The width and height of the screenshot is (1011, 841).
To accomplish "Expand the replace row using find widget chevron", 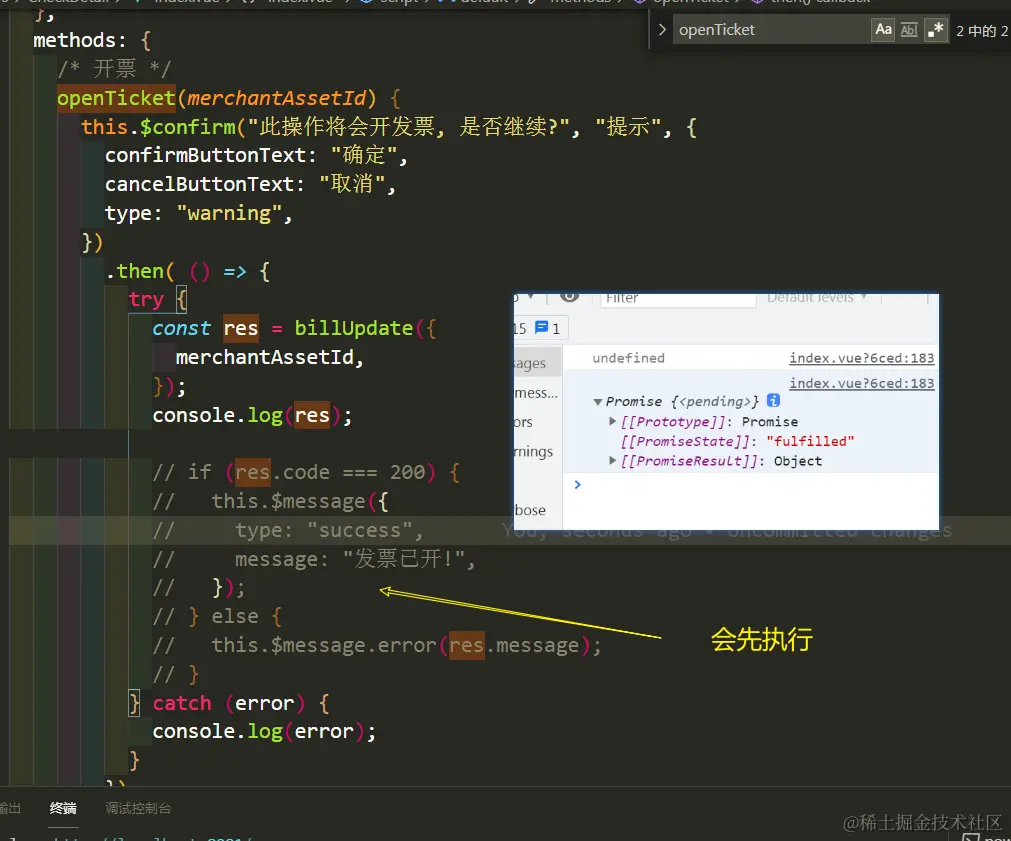I will point(662,30).
